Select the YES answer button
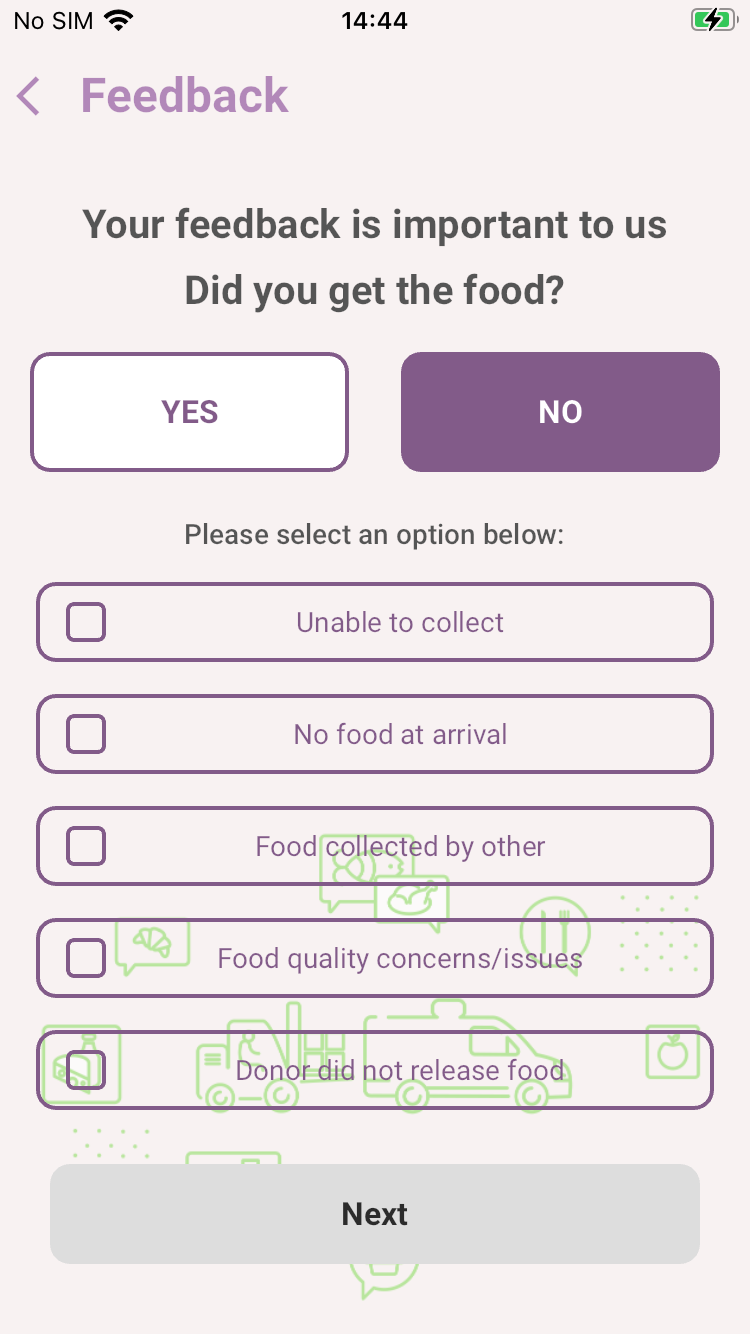The height and width of the screenshot is (1334, 750). point(189,412)
